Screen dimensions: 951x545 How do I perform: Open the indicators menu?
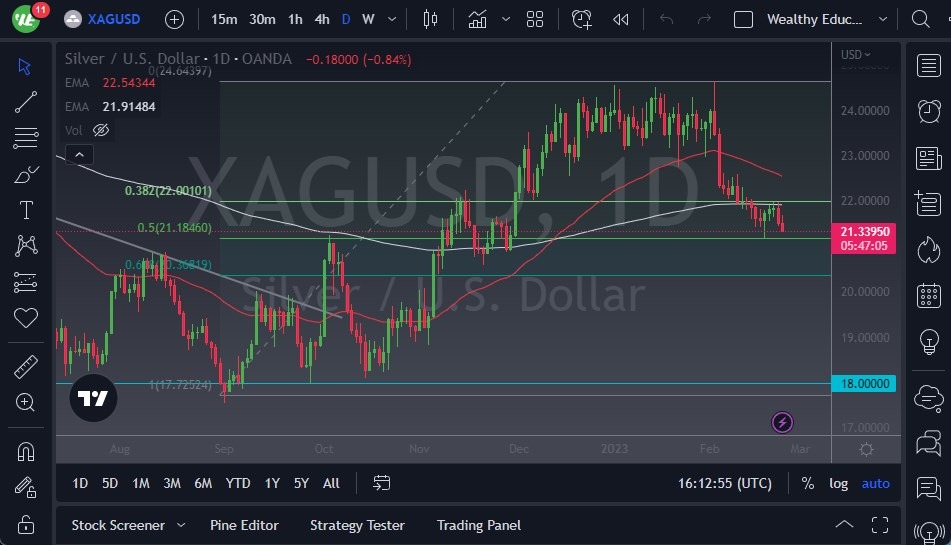tap(477, 19)
